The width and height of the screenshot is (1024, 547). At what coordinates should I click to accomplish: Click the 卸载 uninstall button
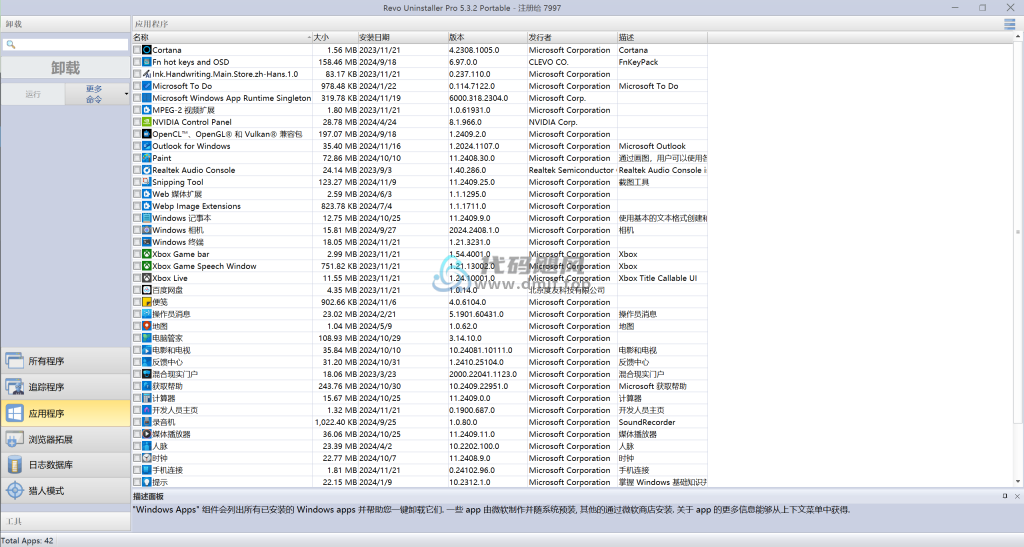(x=65, y=68)
